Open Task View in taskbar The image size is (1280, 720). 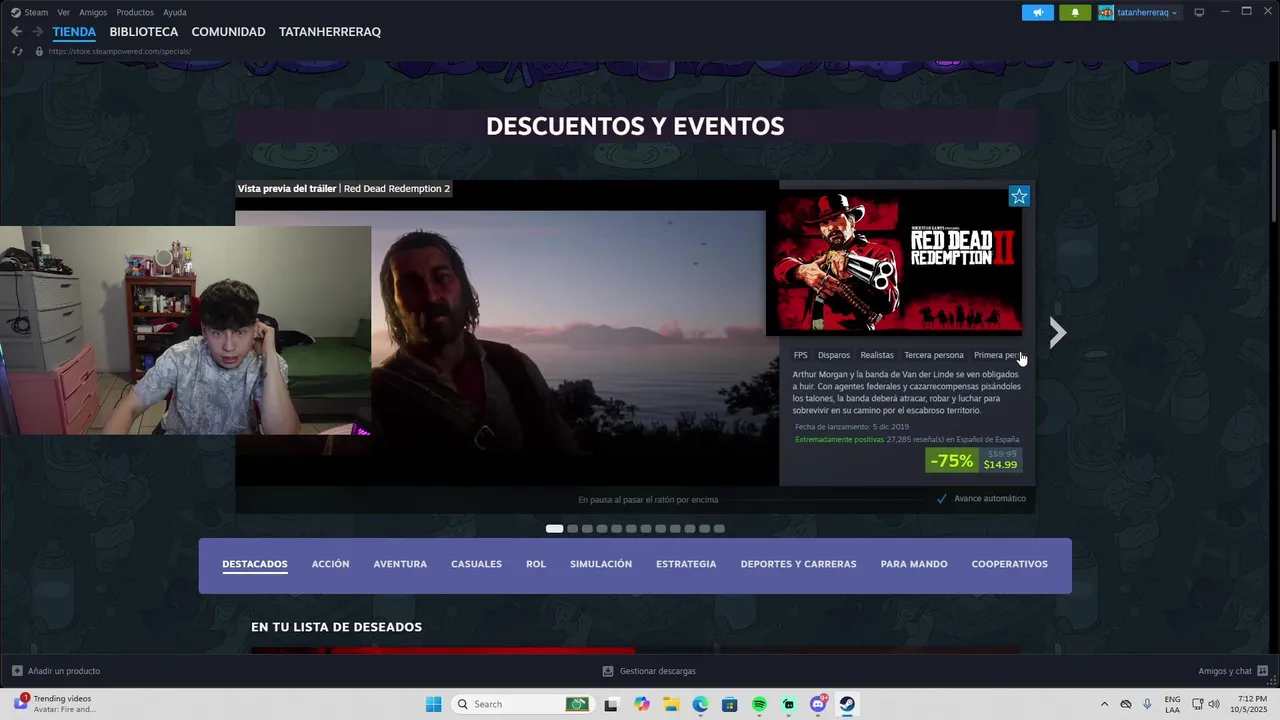(x=611, y=704)
